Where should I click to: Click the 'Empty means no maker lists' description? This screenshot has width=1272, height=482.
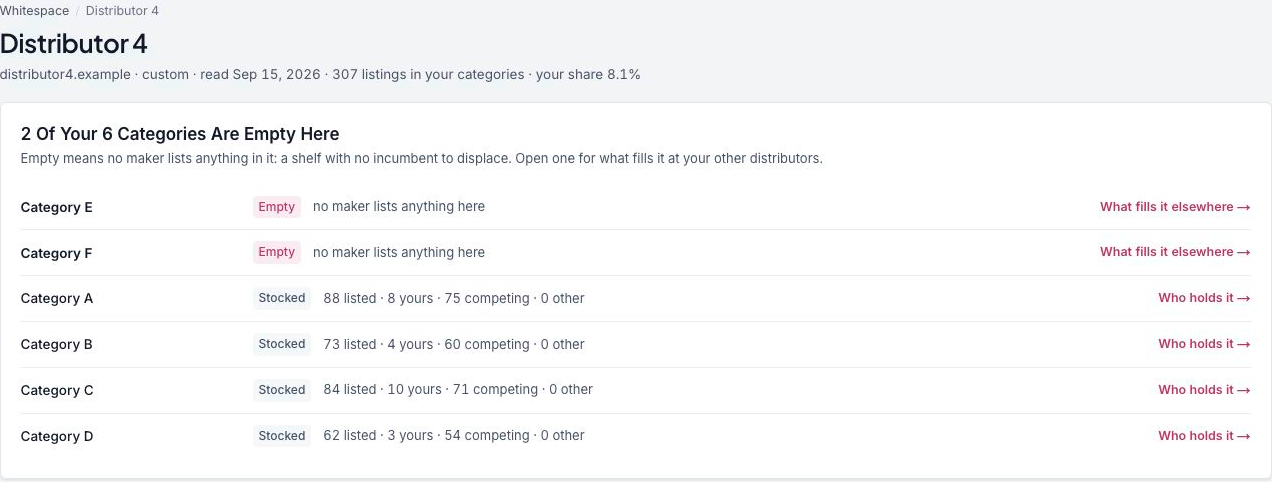pos(421,159)
